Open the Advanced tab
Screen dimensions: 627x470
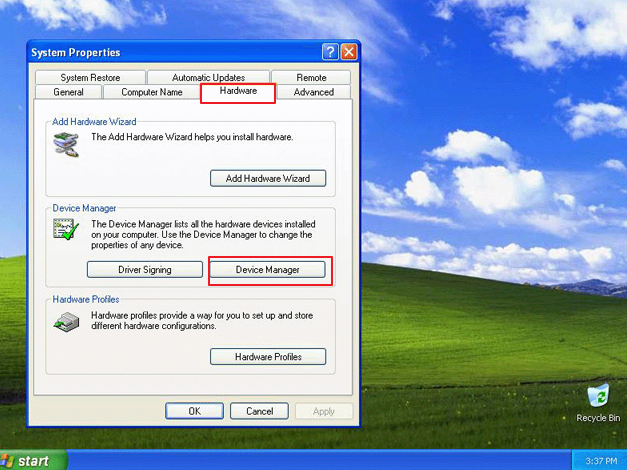coord(314,92)
